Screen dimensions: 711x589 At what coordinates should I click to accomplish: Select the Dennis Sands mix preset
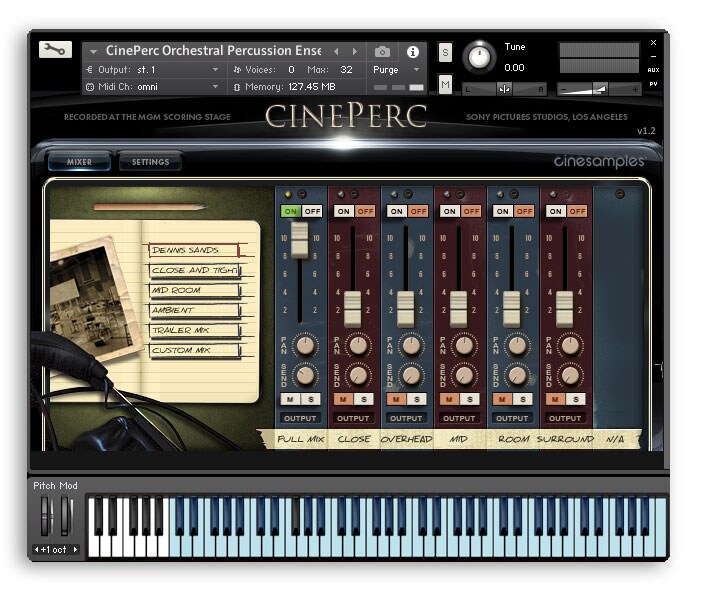194,250
